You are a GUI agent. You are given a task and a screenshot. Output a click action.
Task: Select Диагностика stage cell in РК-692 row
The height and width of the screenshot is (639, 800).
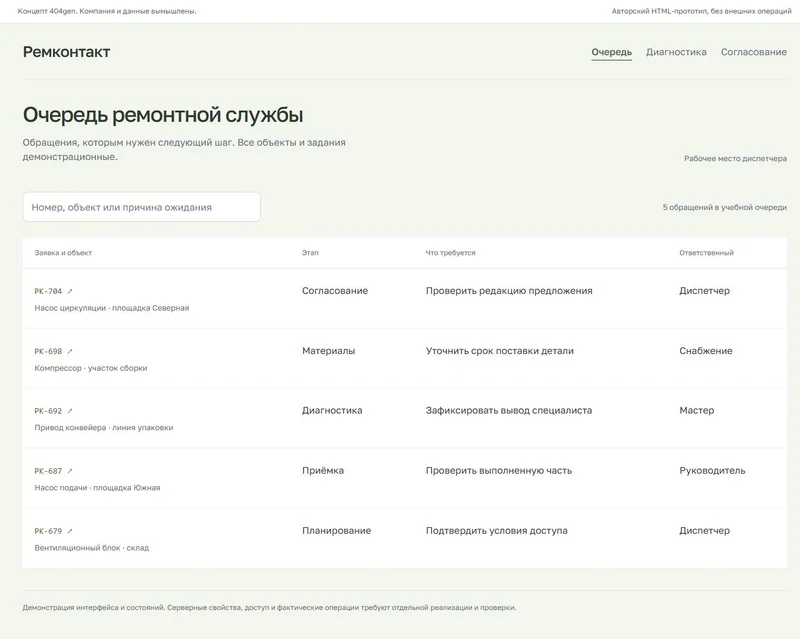pyautogui.click(x=332, y=411)
